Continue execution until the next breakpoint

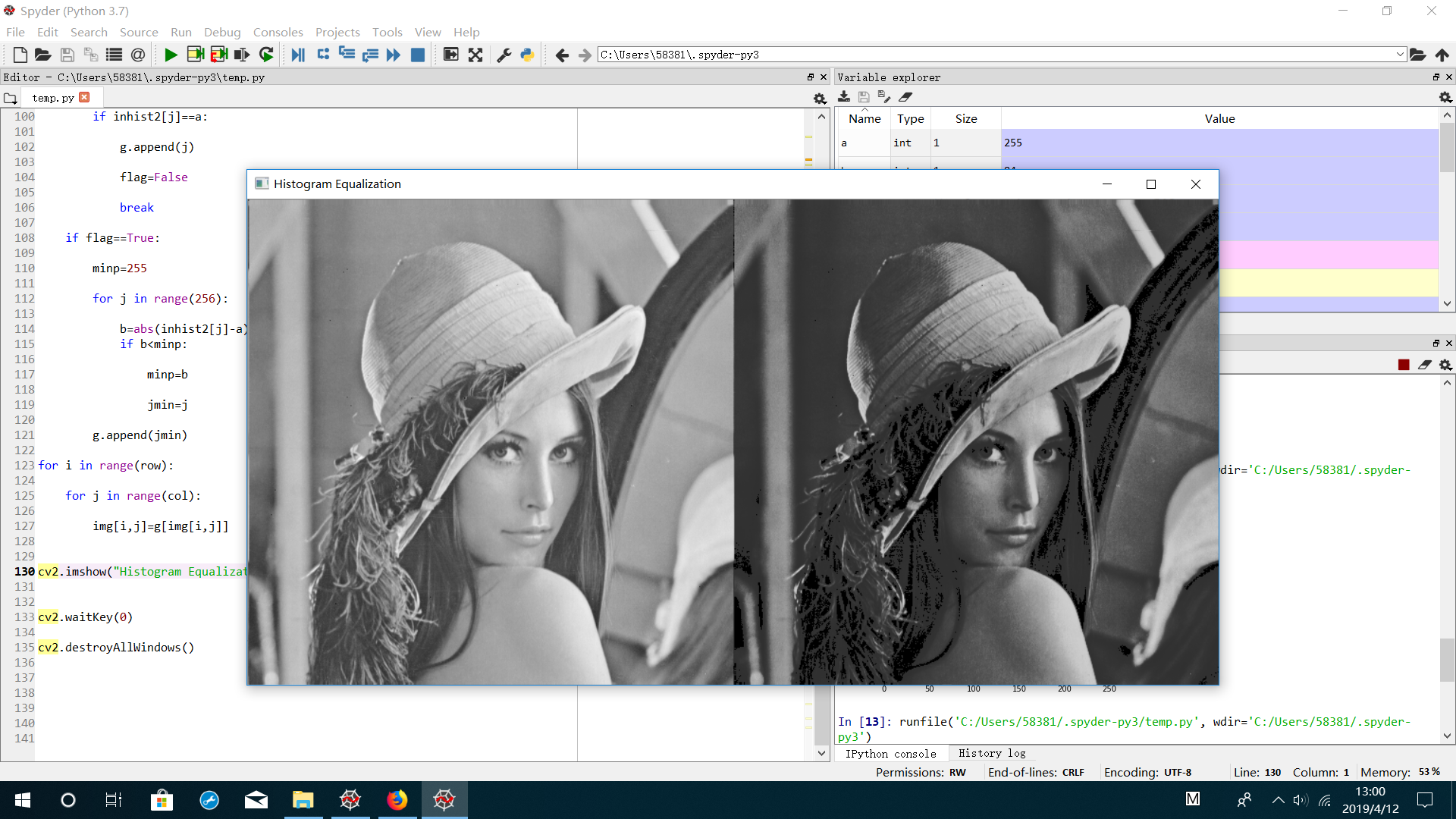393,55
